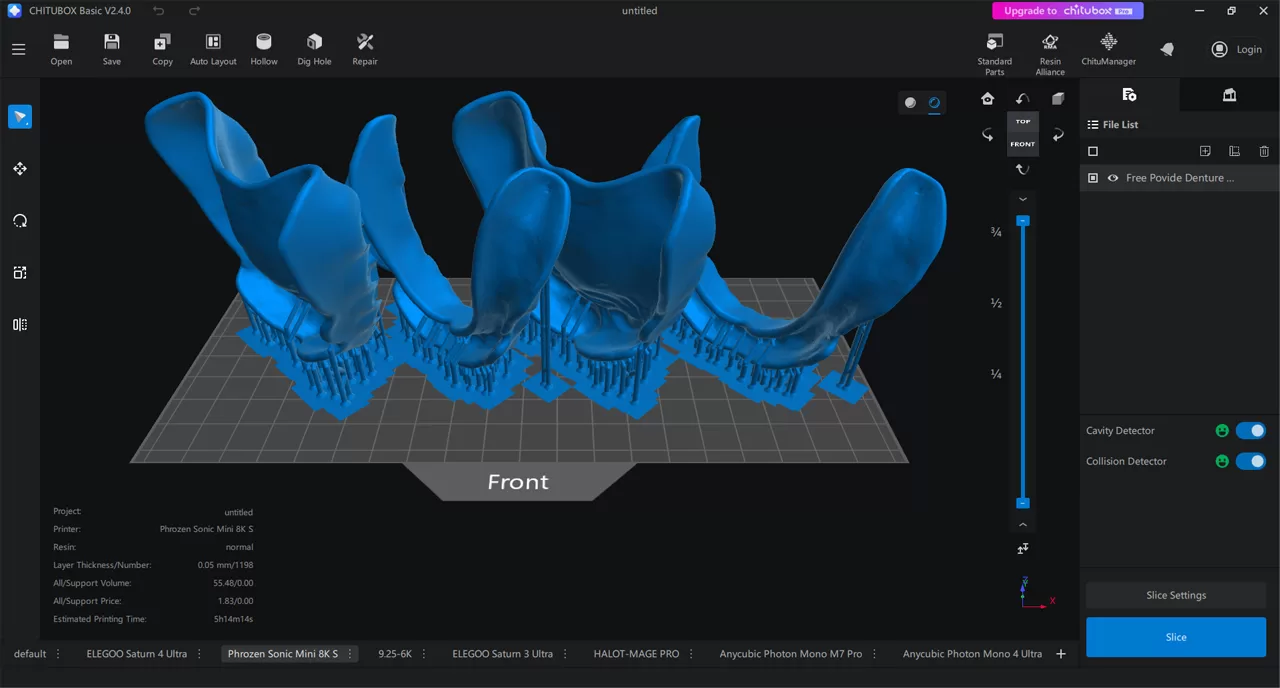Open the default profile menu options
The height and width of the screenshot is (688, 1280).
(57, 653)
